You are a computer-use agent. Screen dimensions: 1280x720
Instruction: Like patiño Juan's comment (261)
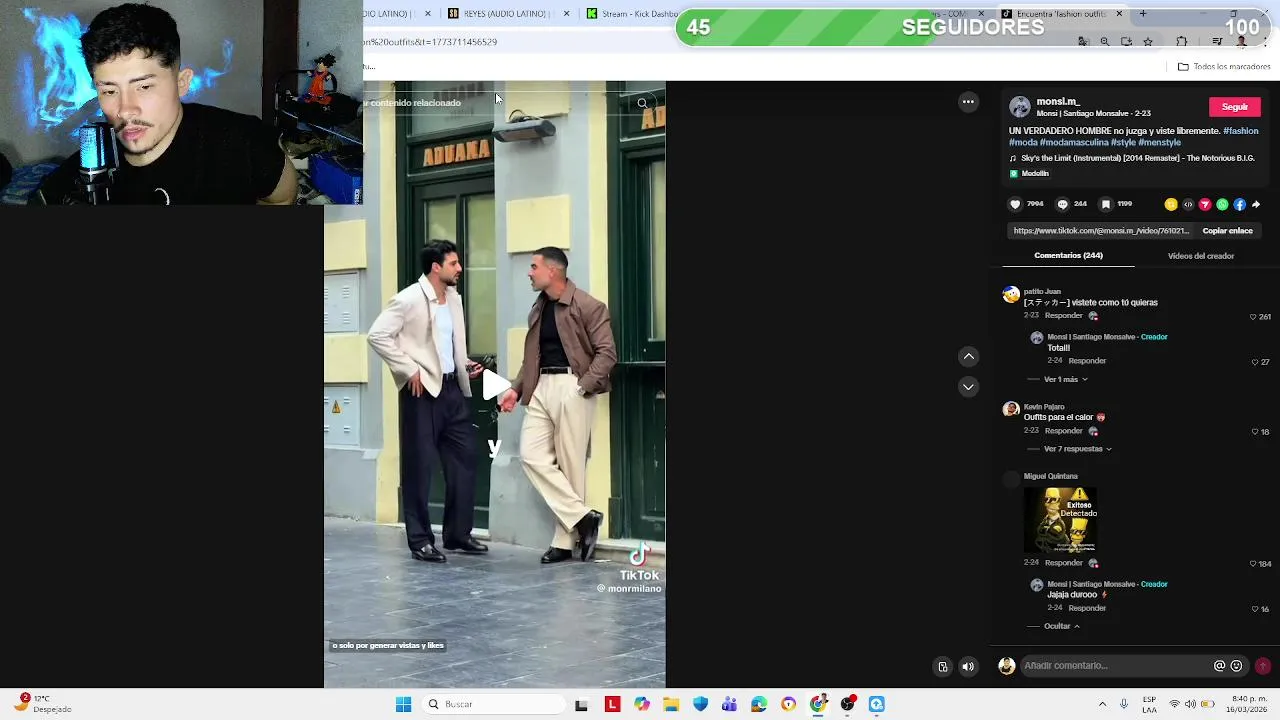tap(1259, 317)
